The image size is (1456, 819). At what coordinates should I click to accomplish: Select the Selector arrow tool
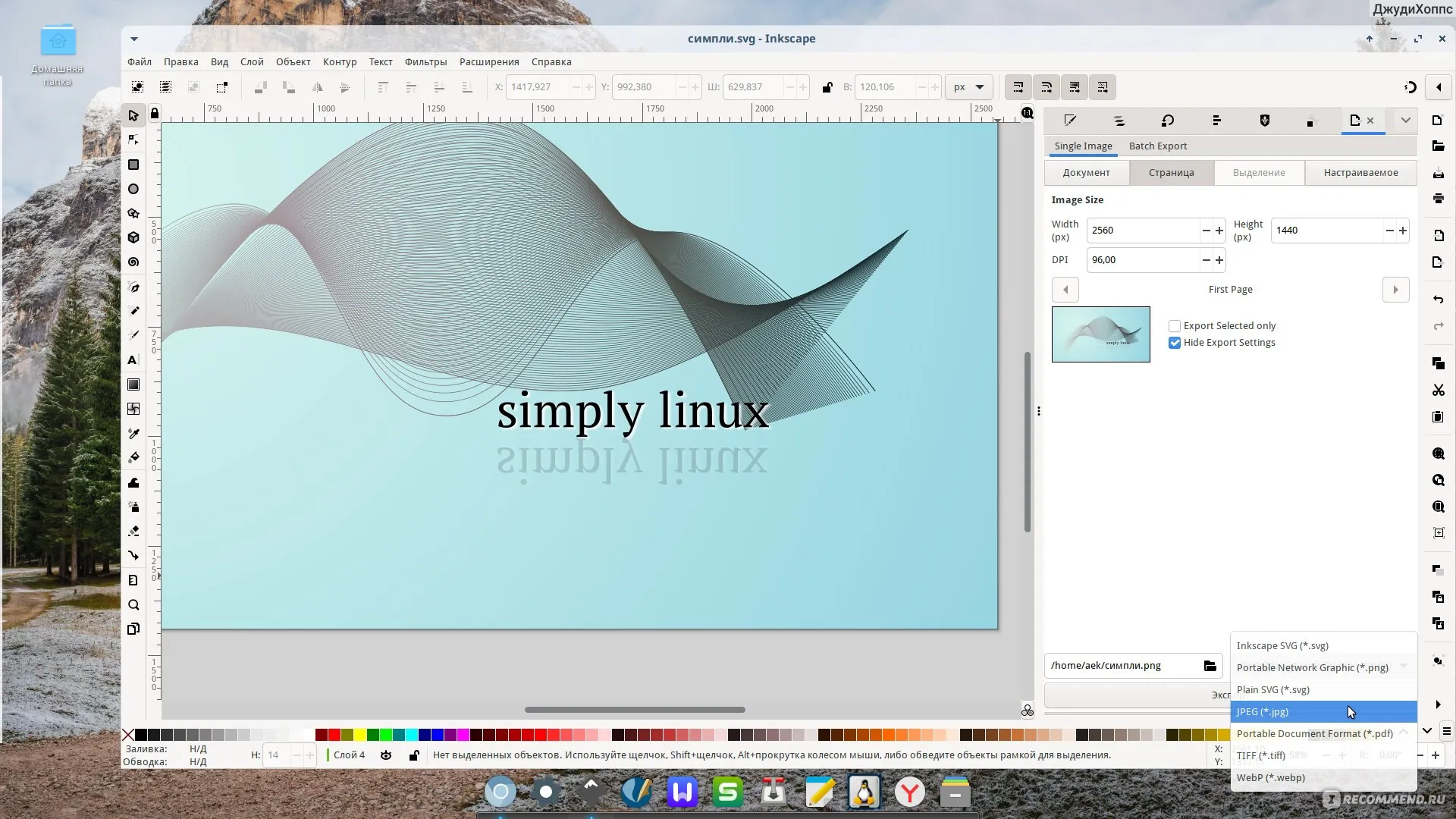(133, 115)
